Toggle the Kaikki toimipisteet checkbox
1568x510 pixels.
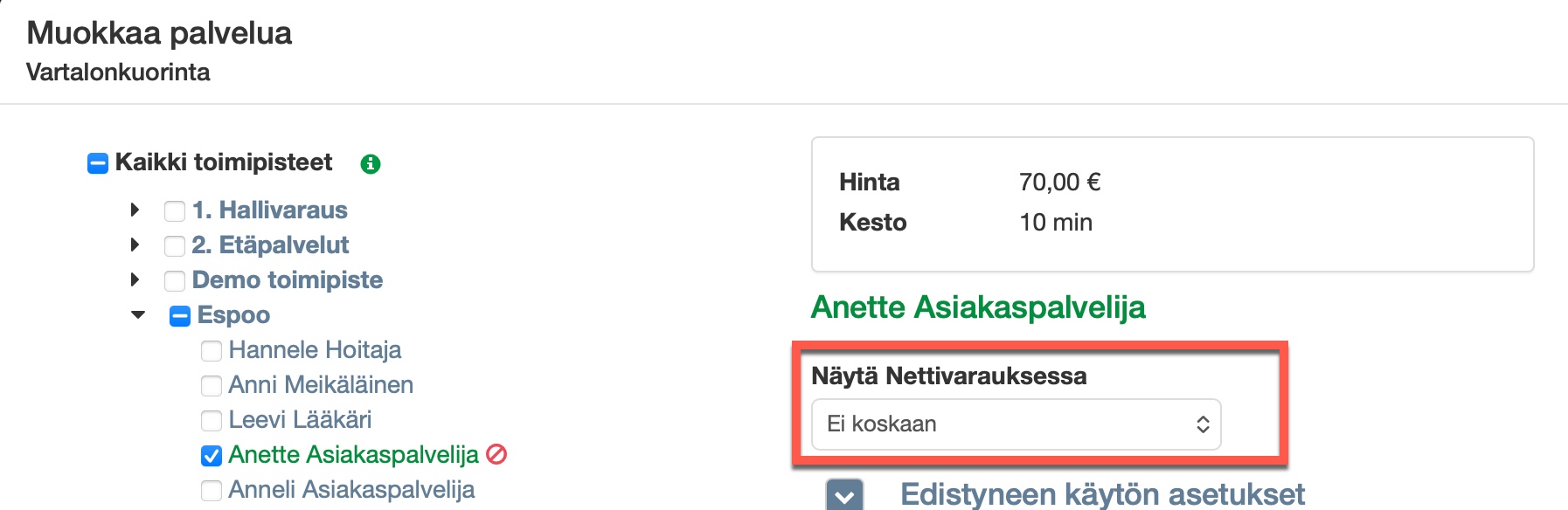(98, 163)
